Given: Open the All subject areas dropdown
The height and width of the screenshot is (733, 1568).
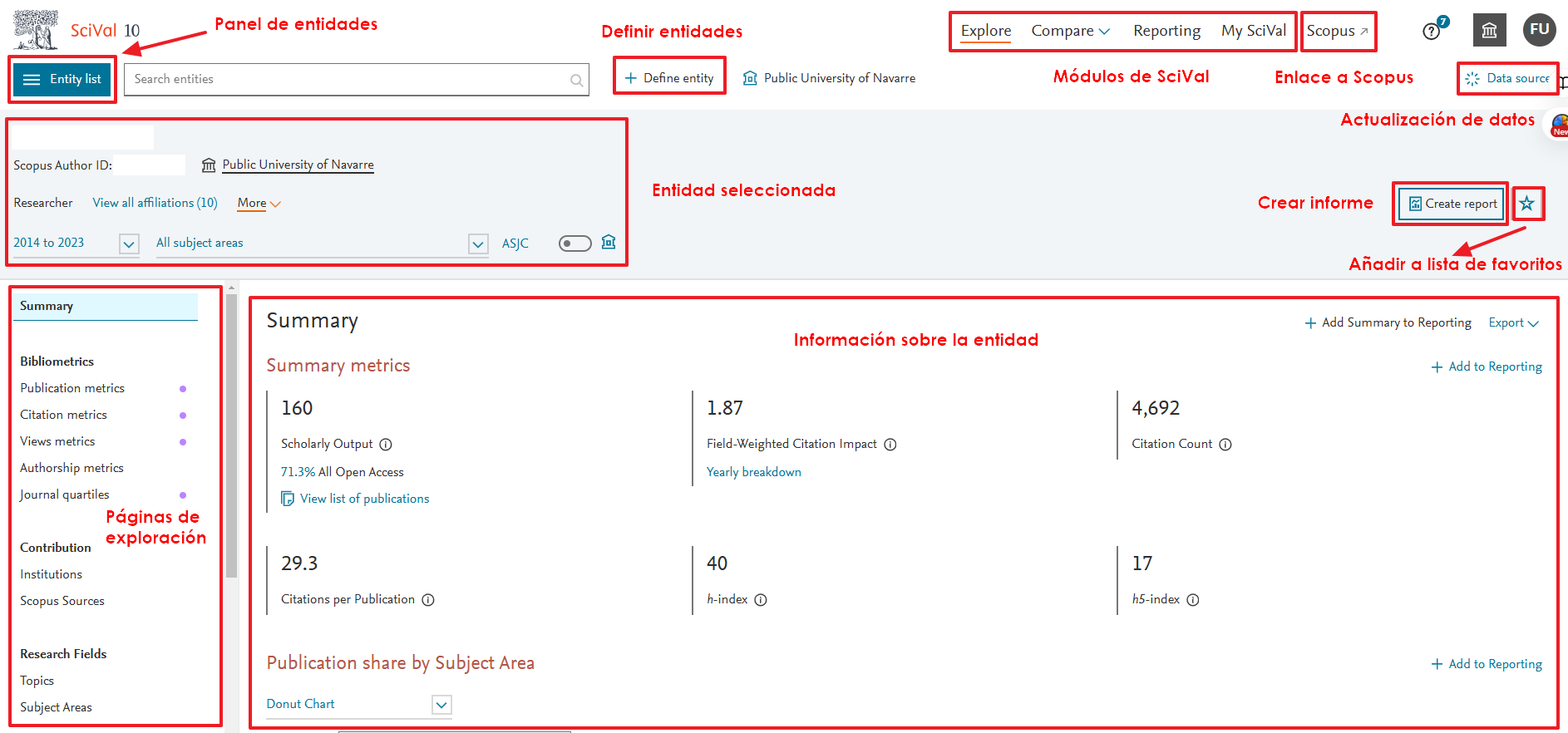Looking at the screenshot, I should point(478,244).
